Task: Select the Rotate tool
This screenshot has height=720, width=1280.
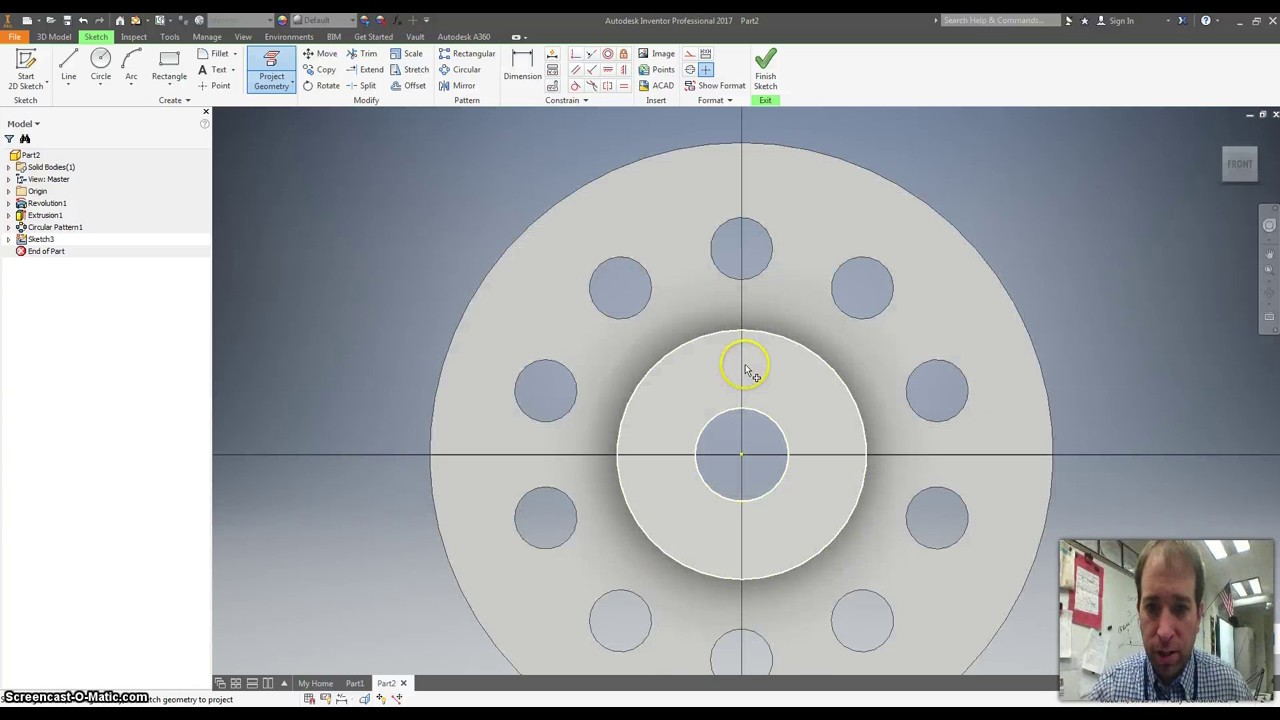Action: click(321, 85)
